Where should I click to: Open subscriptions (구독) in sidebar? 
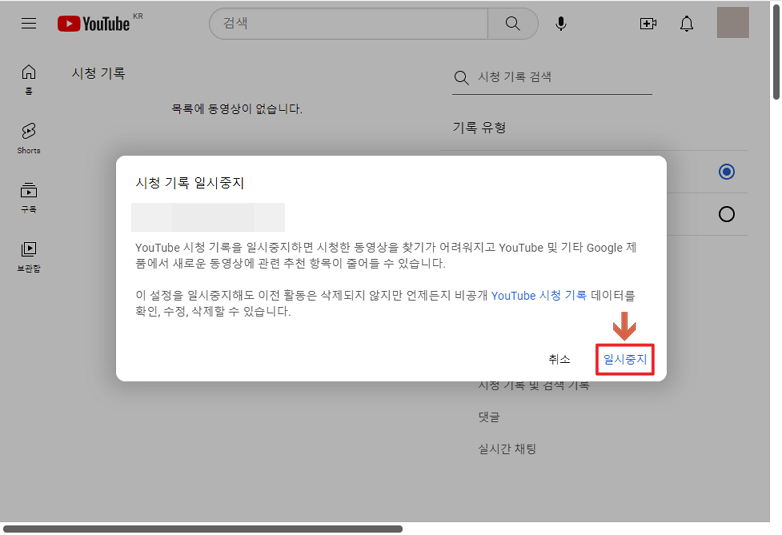(x=29, y=197)
